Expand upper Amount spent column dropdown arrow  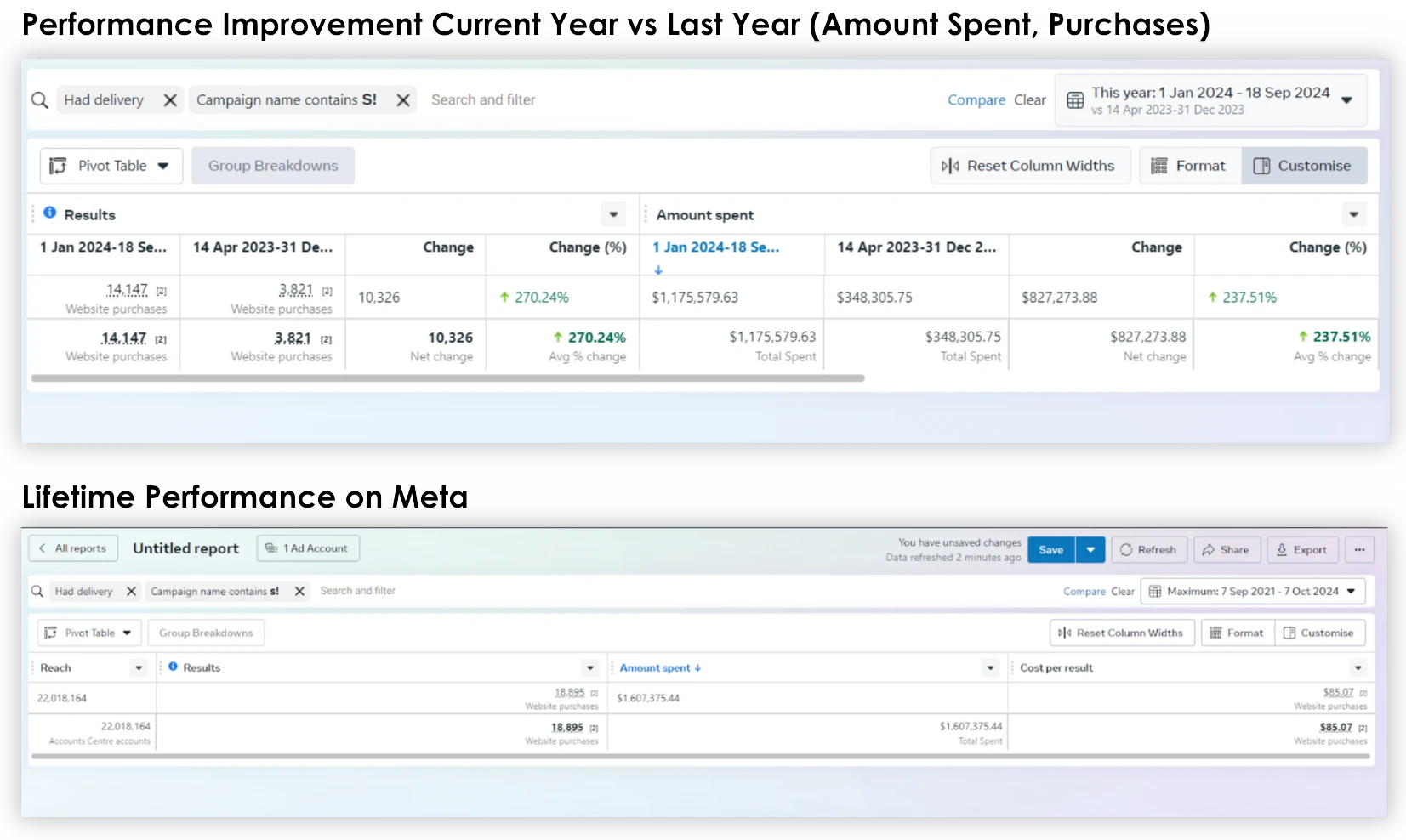1353,214
